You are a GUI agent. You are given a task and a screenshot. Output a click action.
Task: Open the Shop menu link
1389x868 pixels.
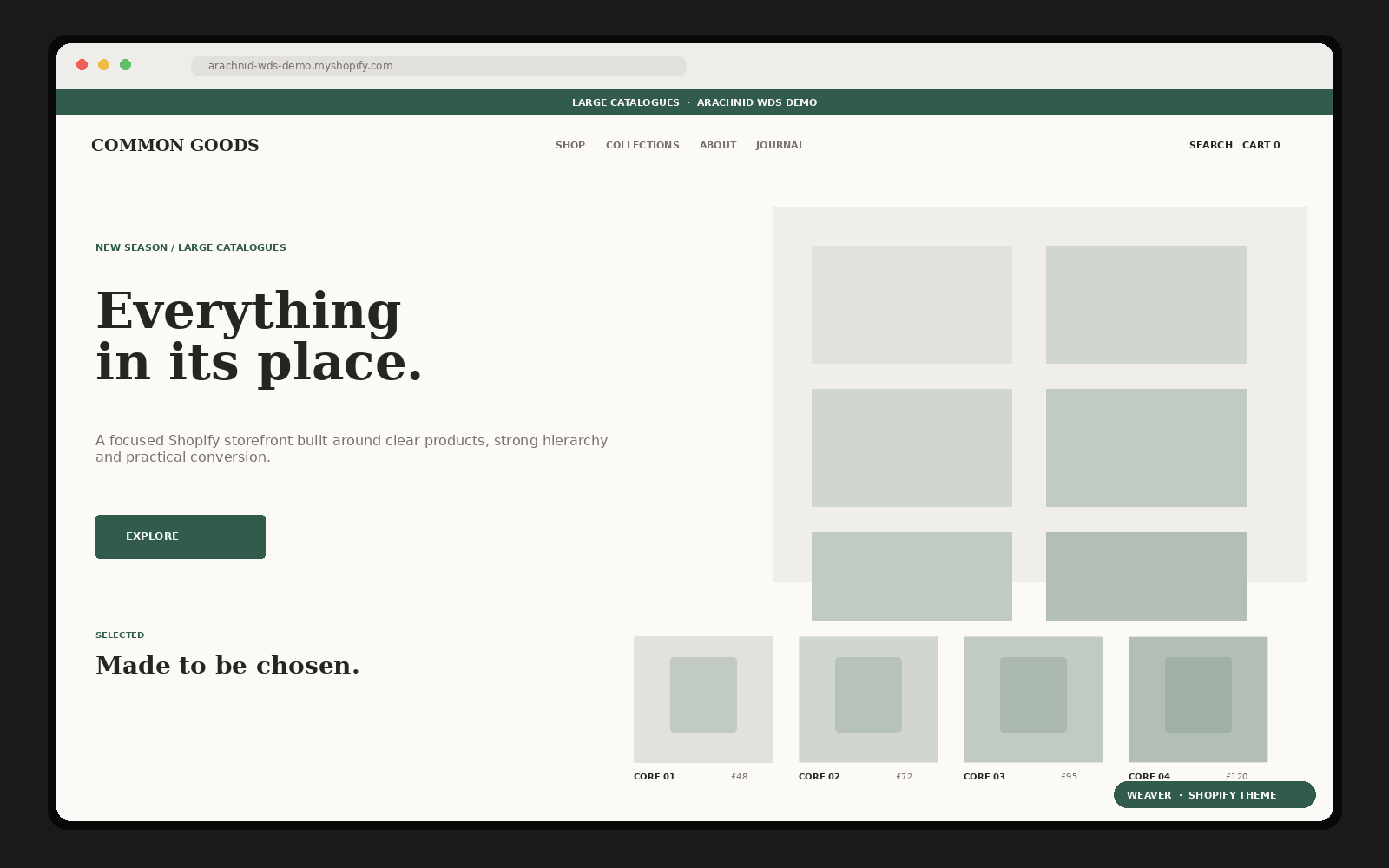tap(570, 145)
